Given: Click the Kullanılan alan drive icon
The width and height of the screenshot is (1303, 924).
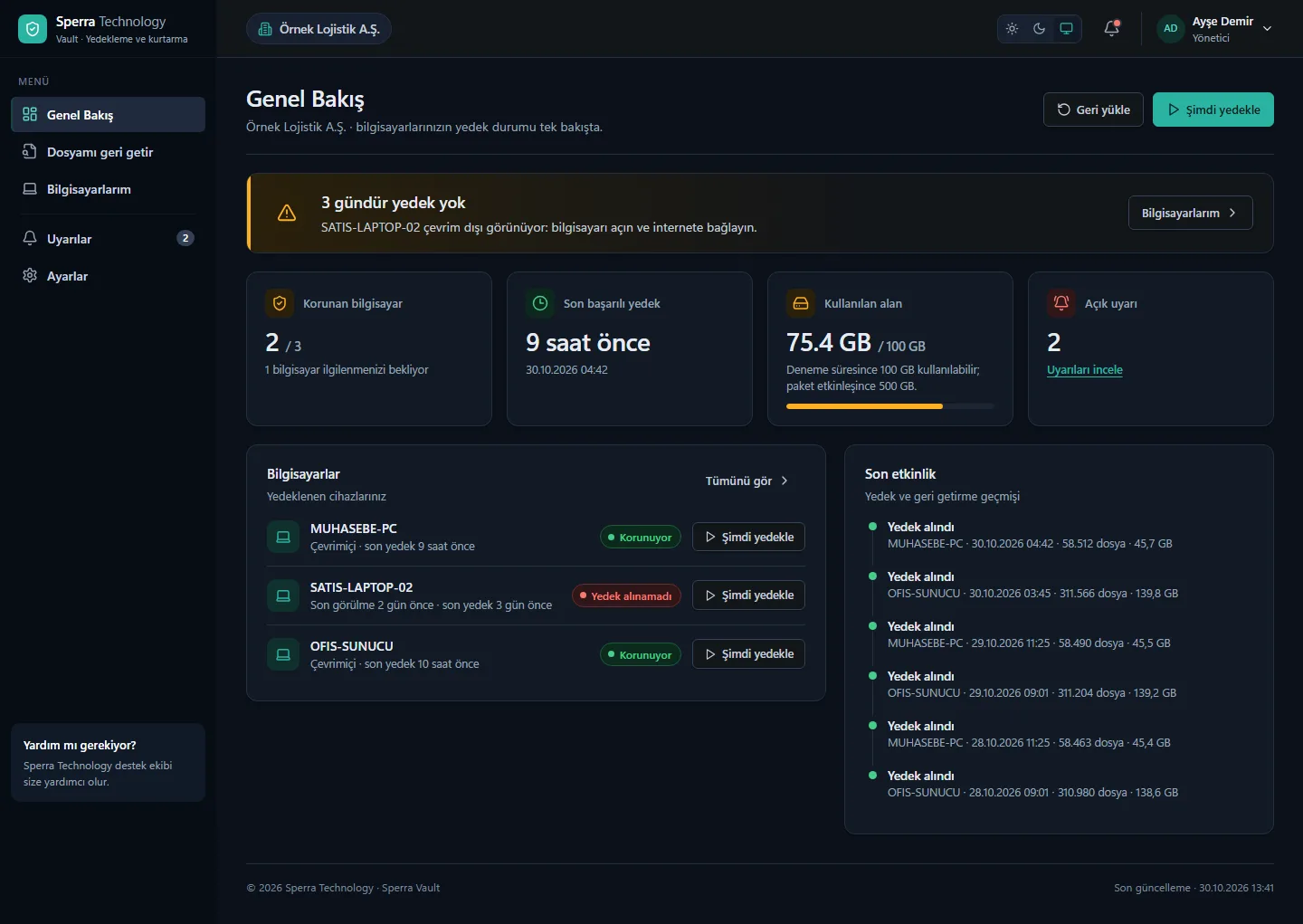Looking at the screenshot, I should point(801,303).
